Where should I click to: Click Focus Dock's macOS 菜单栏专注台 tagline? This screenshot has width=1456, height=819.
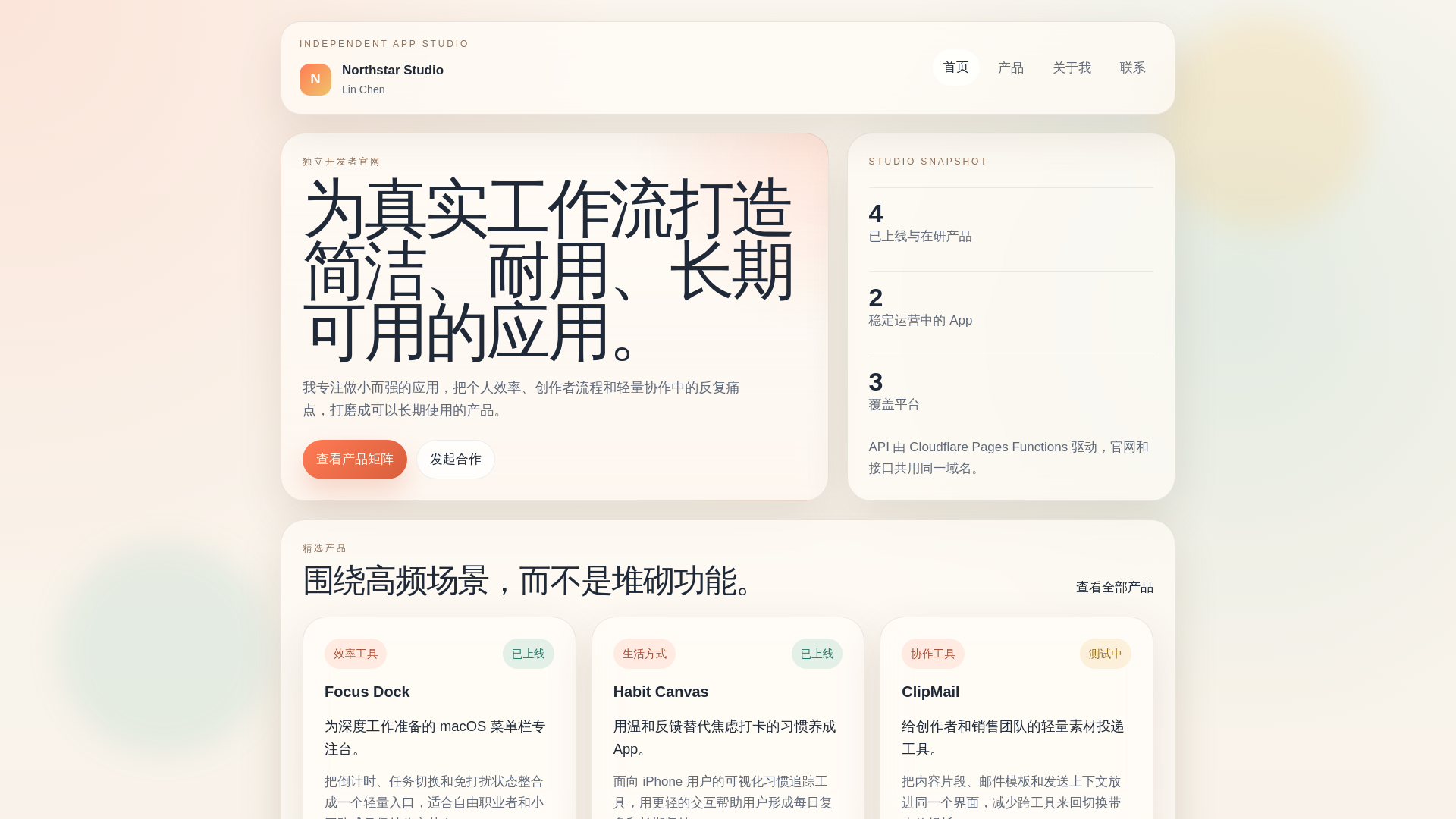coord(435,738)
